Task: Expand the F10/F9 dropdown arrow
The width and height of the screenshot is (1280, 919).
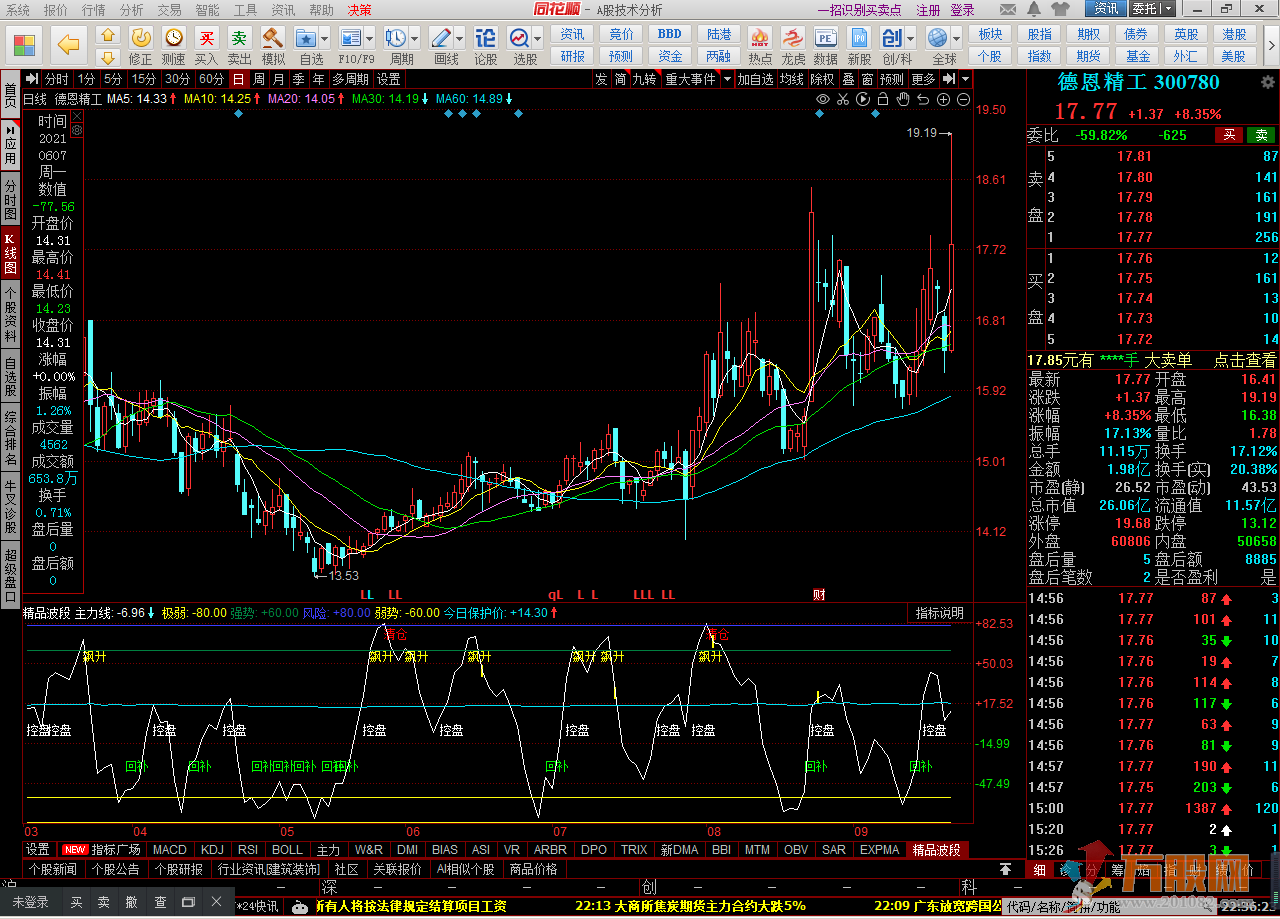Action: point(371,39)
